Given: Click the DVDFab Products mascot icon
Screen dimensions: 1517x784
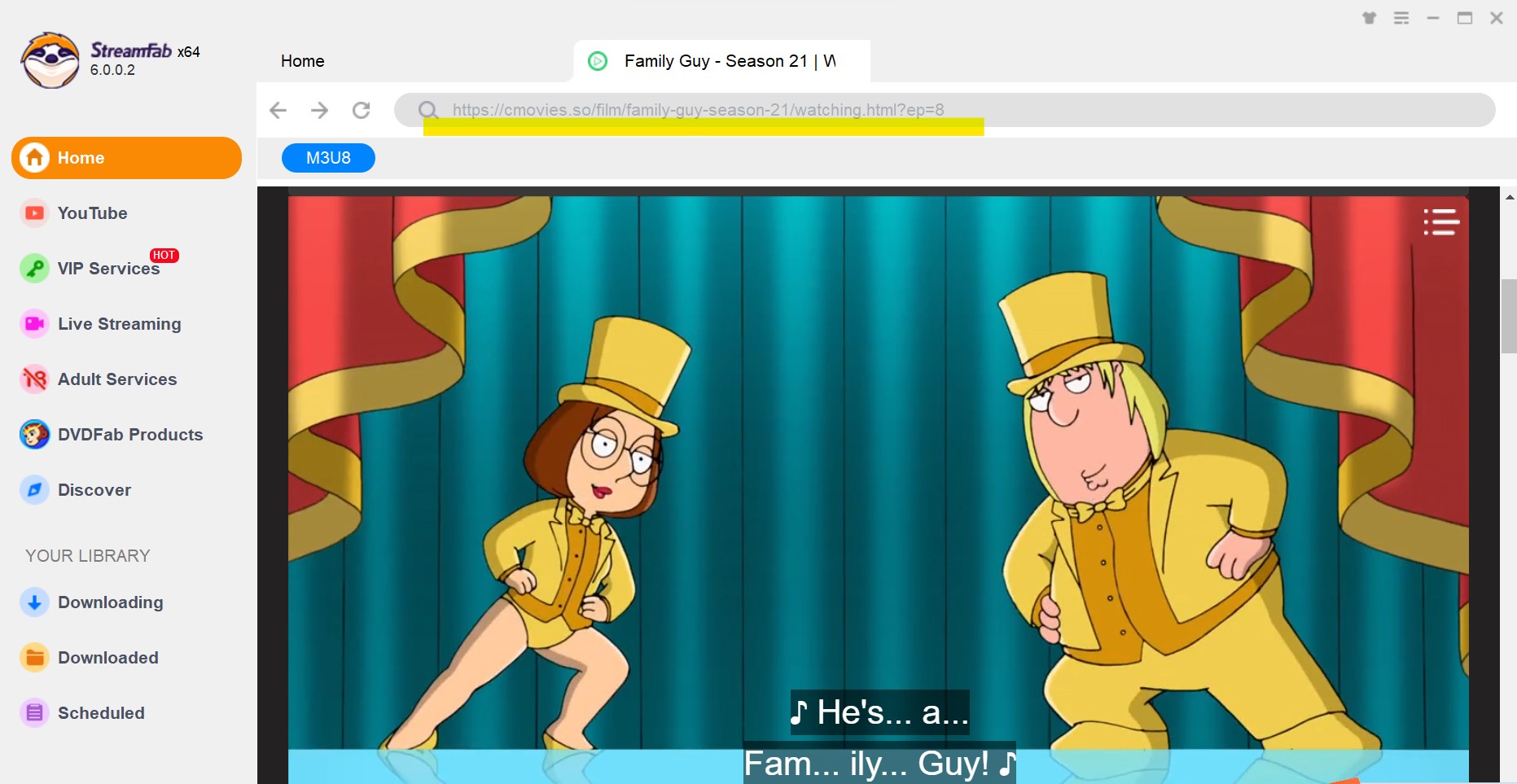Looking at the screenshot, I should pos(34,435).
